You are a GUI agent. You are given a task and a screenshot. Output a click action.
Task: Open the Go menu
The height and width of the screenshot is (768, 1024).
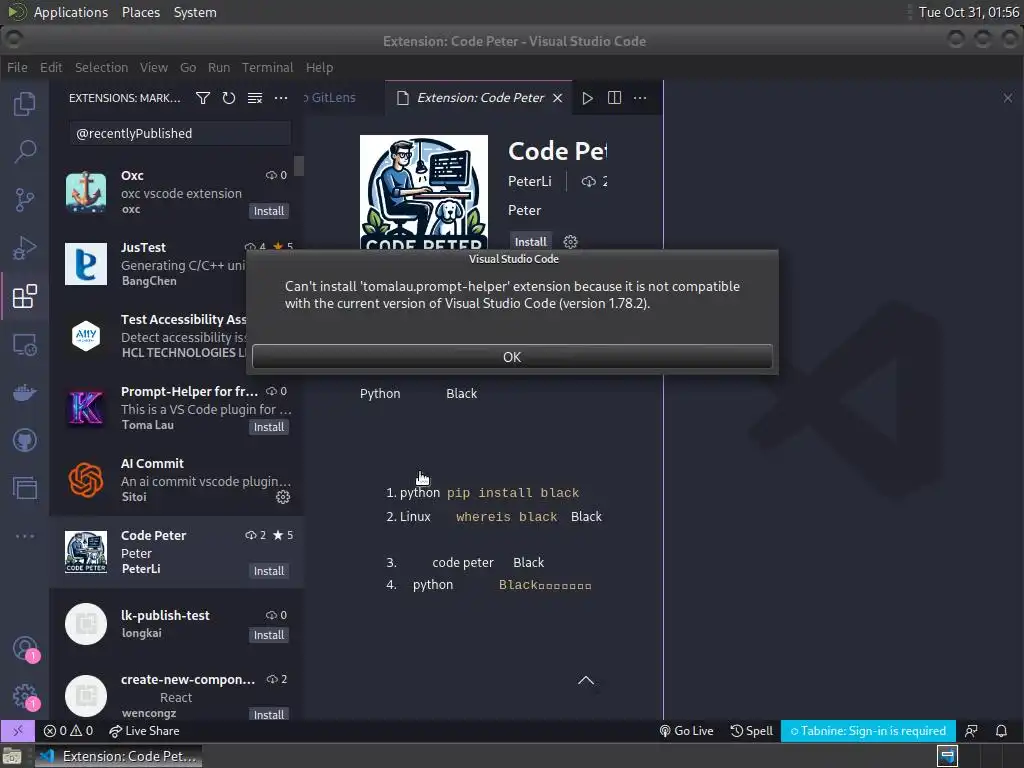click(188, 67)
